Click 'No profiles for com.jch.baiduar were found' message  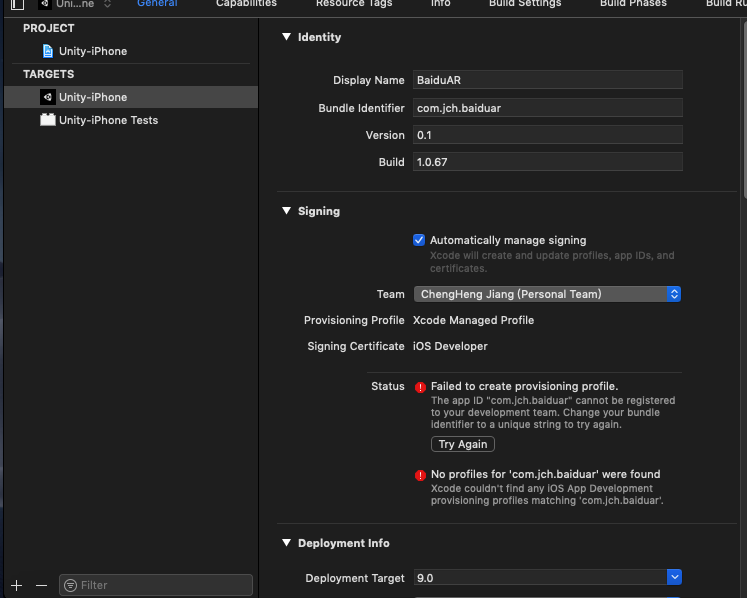coord(545,474)
